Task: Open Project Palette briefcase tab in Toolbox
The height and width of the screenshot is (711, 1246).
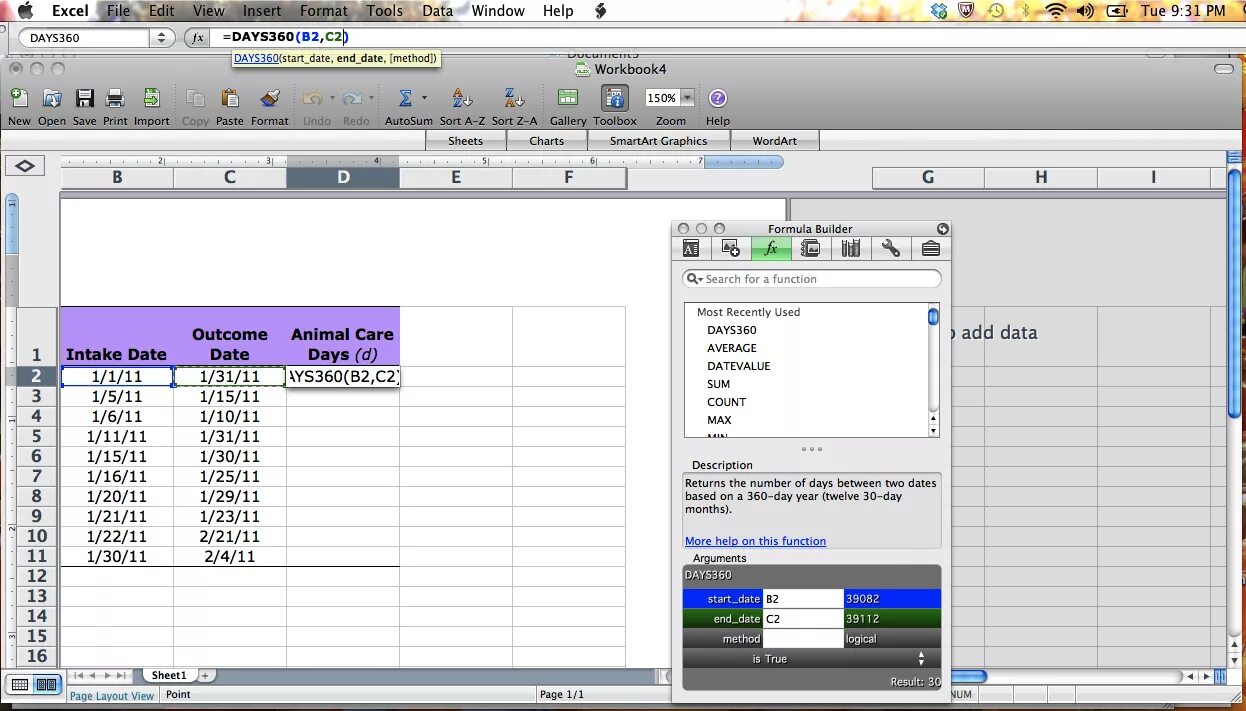Action: tap(930, 249)
